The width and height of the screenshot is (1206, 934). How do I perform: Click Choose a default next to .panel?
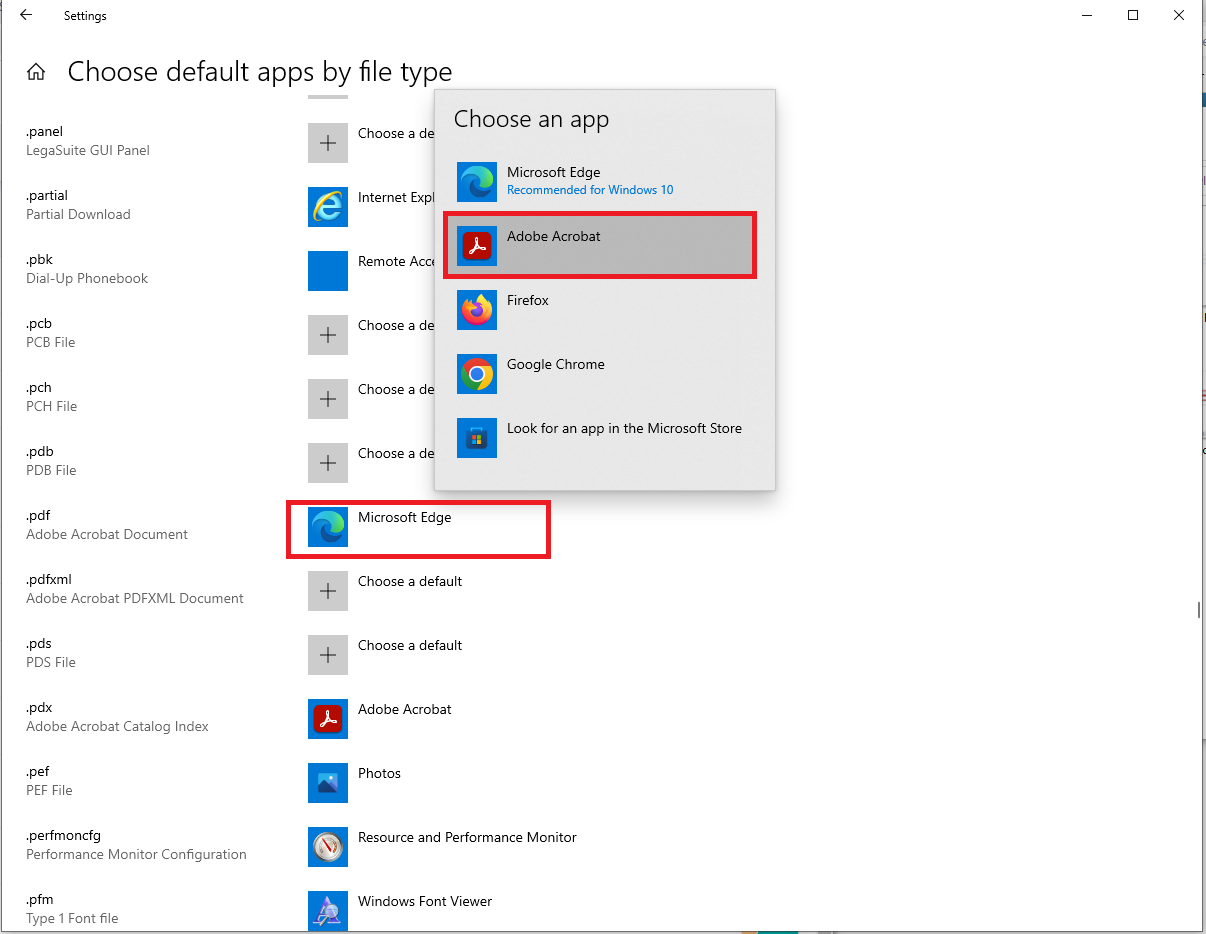click(395, 133)
